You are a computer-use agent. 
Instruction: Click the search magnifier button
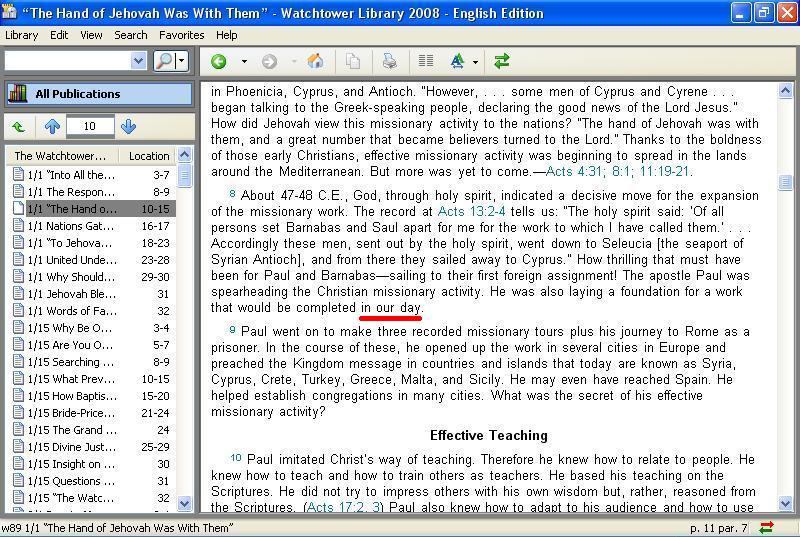pyautogui.click(x=164, y=62)
